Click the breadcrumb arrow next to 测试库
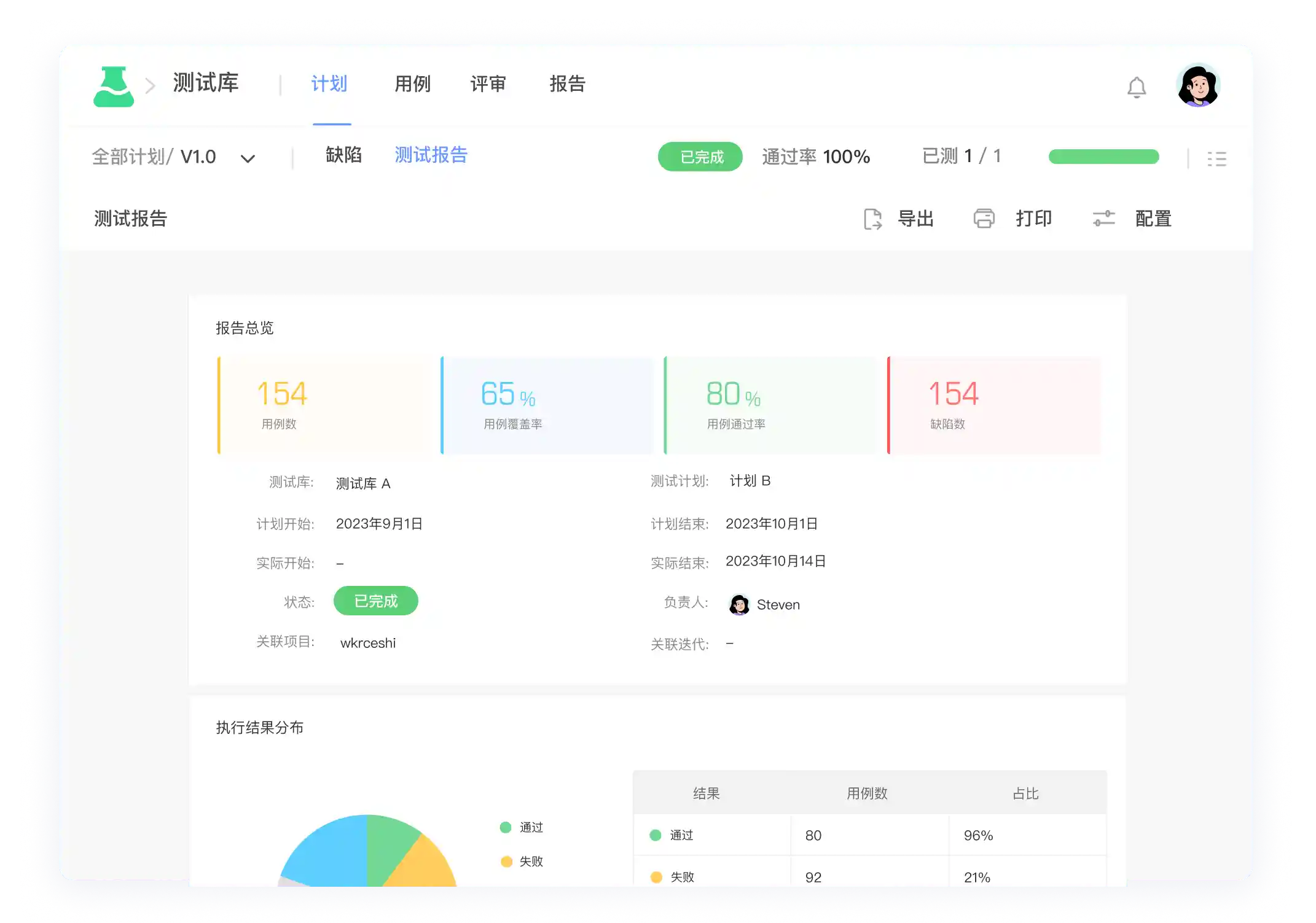This screenshot has height=923, width=1316. click(150, 86)
